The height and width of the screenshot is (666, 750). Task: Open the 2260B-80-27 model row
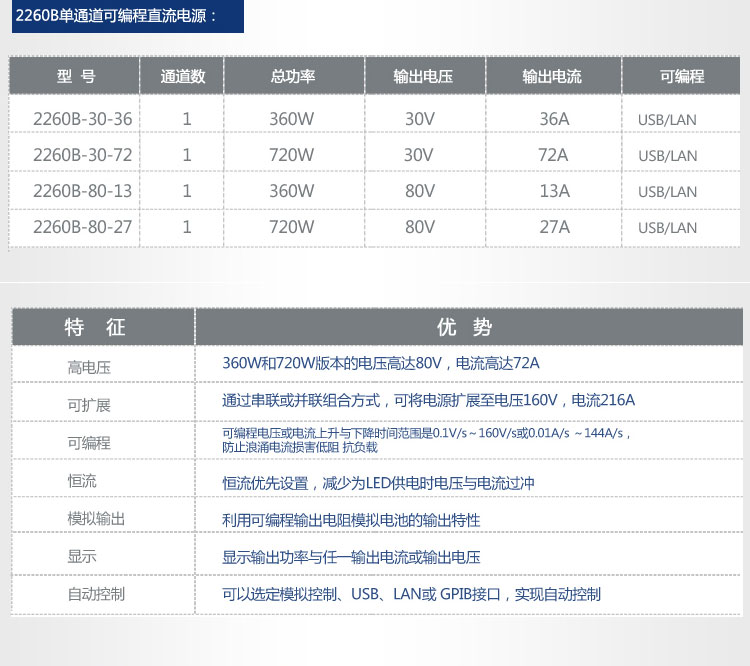tap(82, 227)
